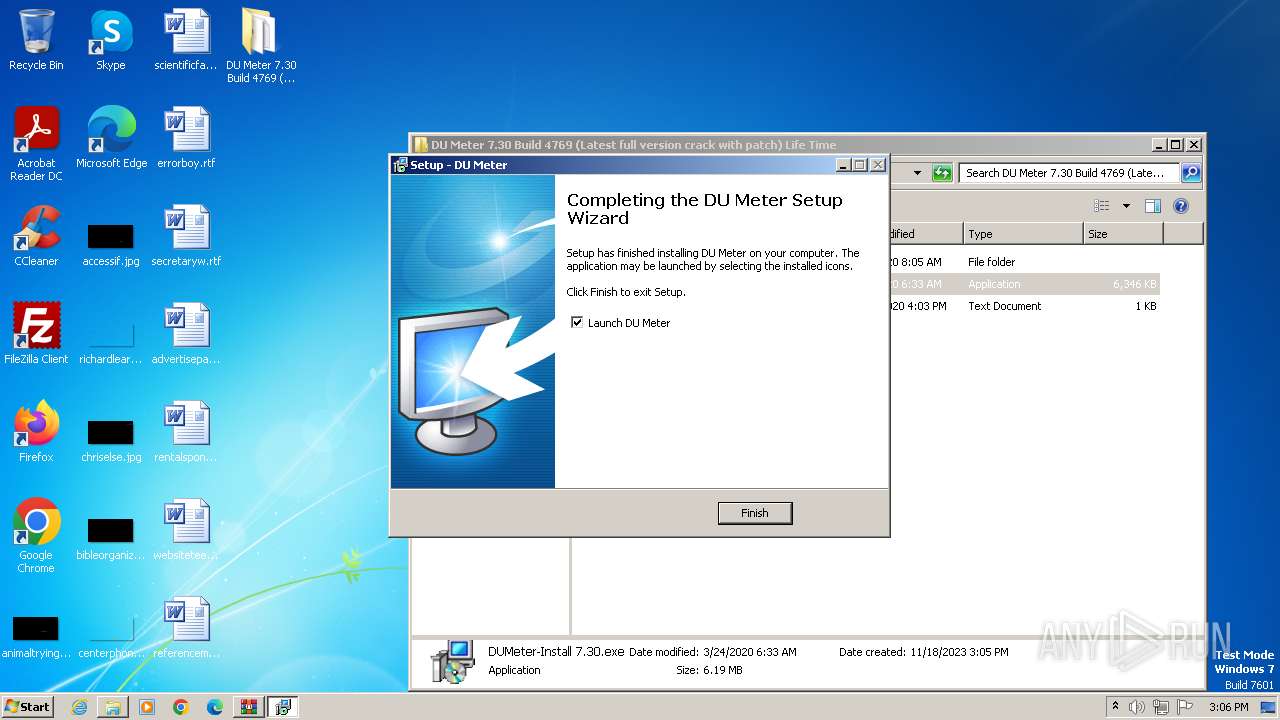Switch to the WinRAR taskbar button
The width and height of the screenshot is (1280, 720).
(x=249, y=707)
